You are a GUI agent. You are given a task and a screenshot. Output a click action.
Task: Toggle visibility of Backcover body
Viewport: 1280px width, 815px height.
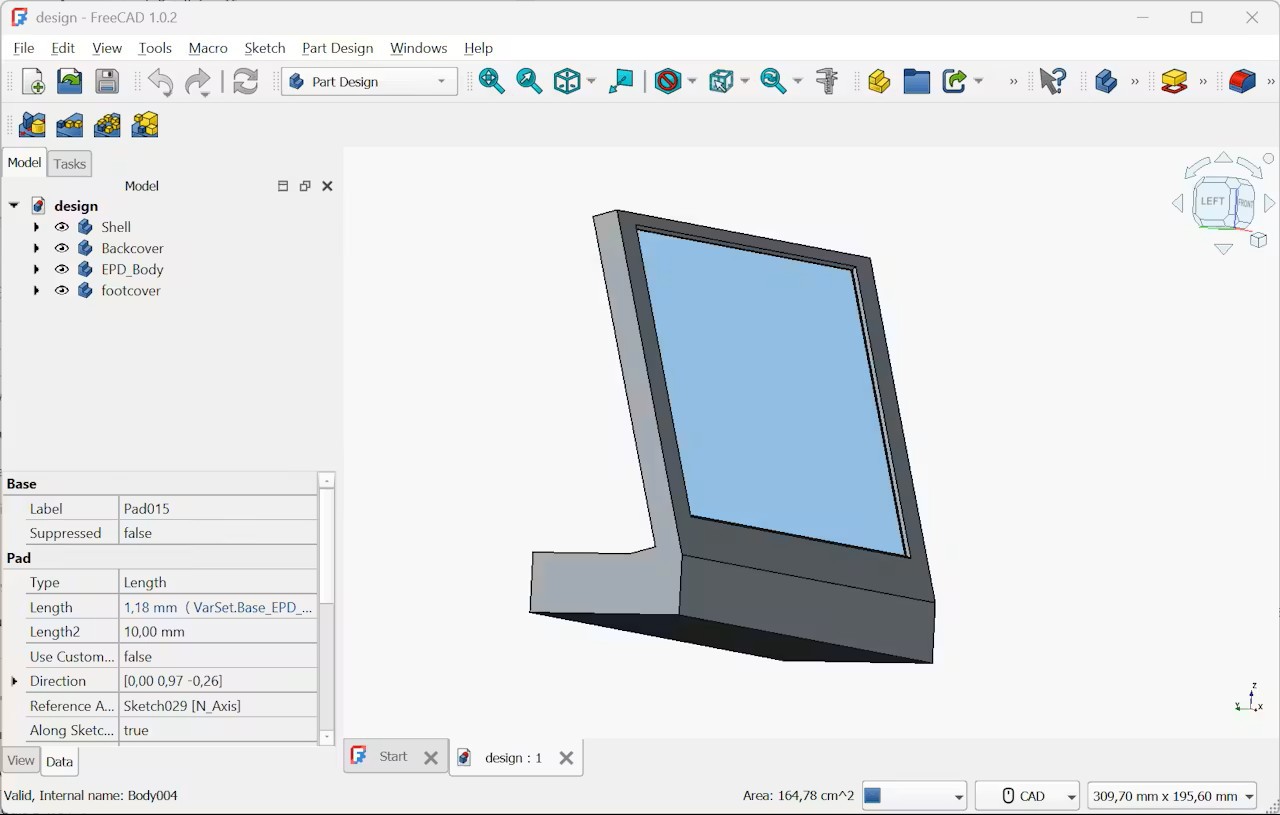coord(62,248)
